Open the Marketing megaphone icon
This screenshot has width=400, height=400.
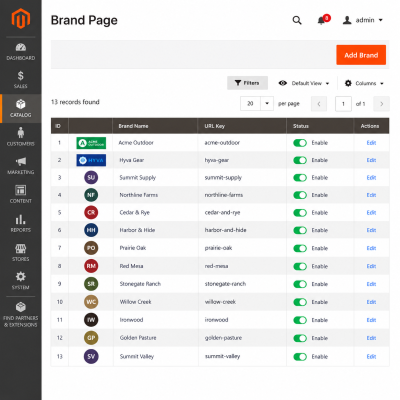[x=21, y=162]
